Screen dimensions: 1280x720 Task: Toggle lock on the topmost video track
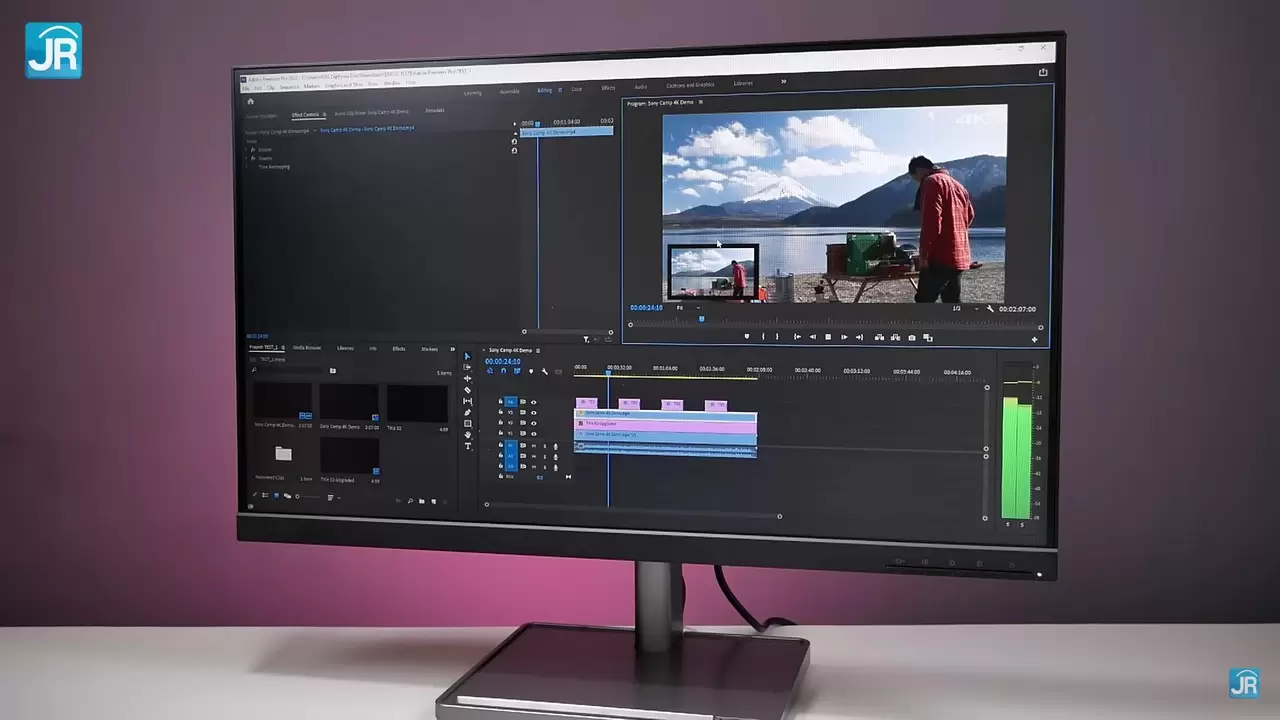500,402
